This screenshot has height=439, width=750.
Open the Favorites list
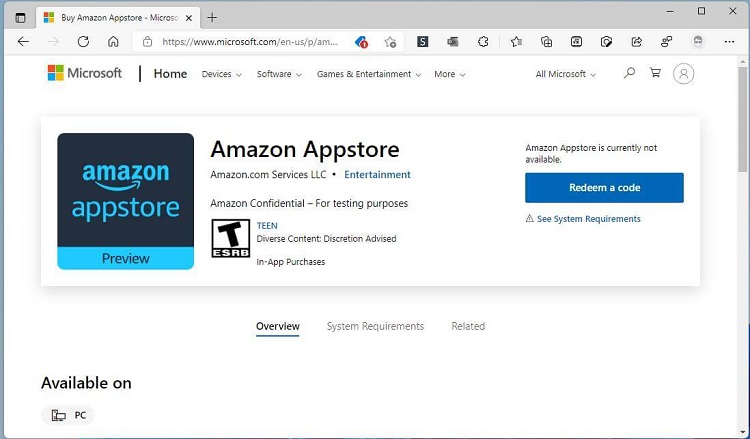(x=516, y=42)
